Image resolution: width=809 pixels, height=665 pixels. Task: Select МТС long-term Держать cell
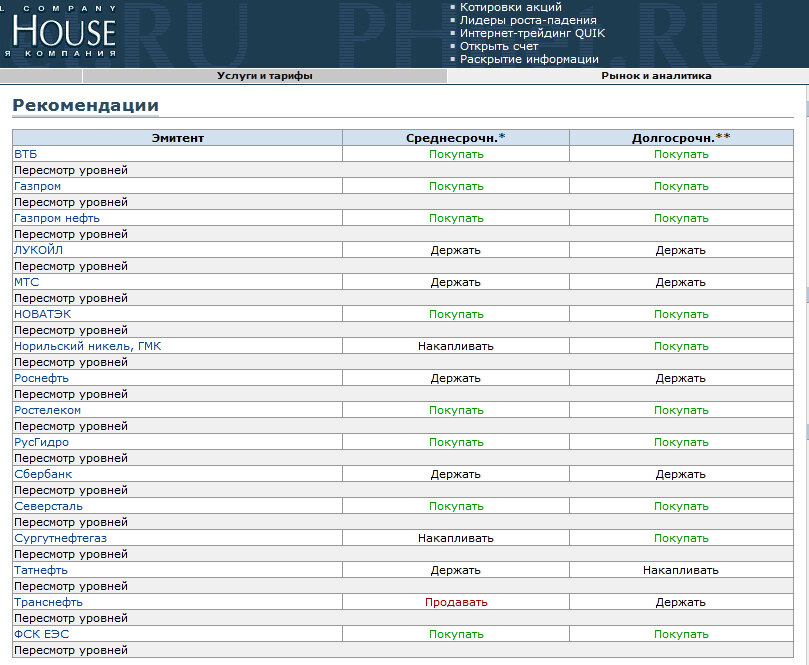[681, 282]
